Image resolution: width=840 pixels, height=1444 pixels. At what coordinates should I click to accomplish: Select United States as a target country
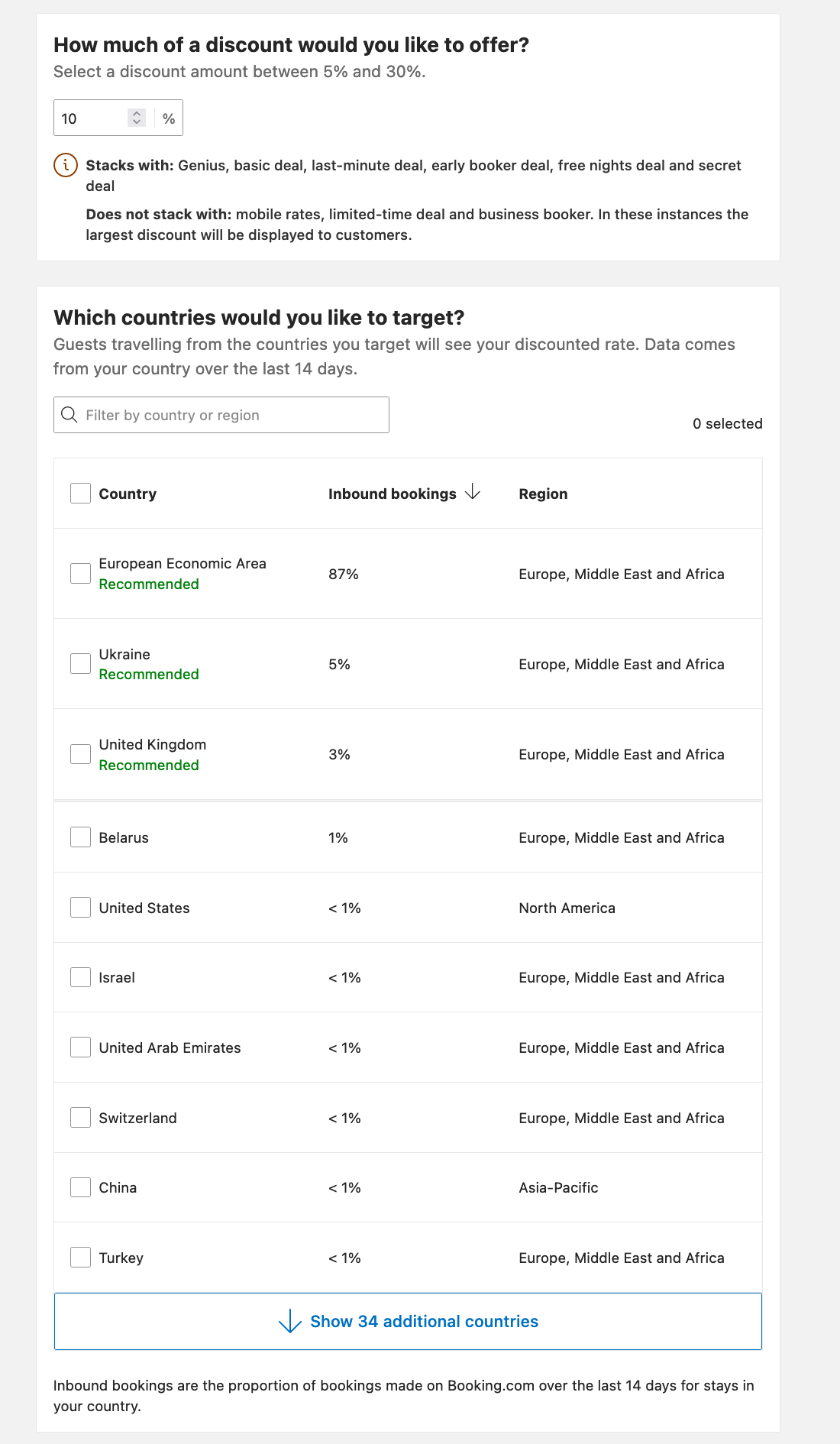80,907
